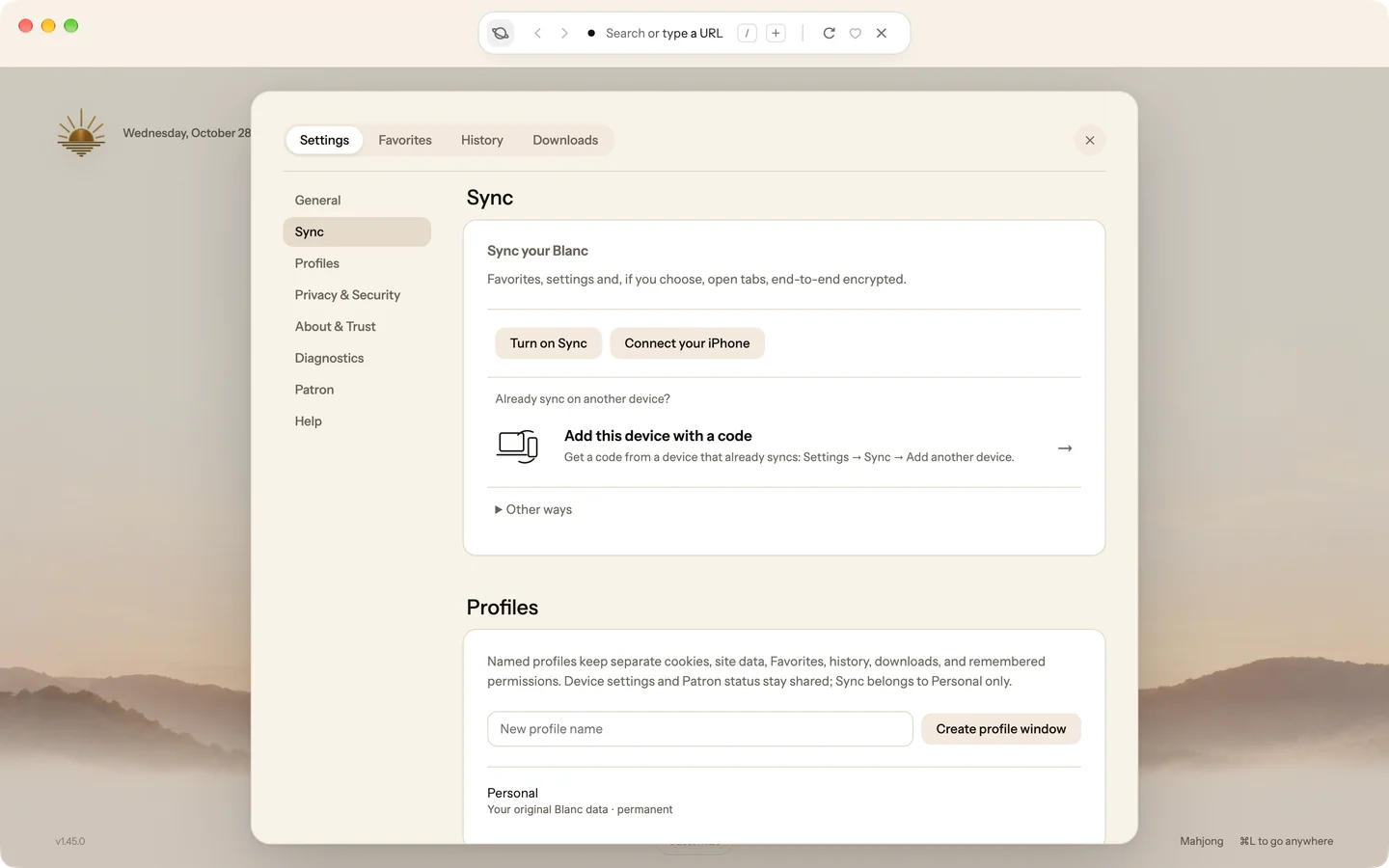1389x868 pixels.
Task: Select General in the settings sidebar
Action: 357,201
